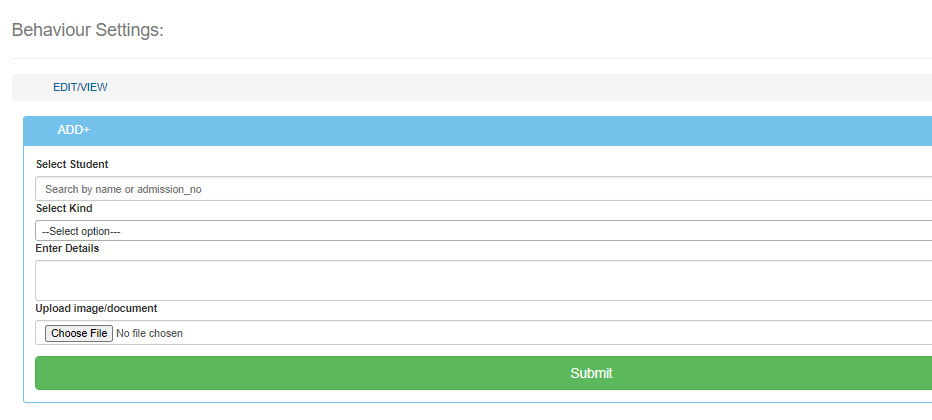
Task: Click the 'No file chosen' text
Action: [149, 333]
